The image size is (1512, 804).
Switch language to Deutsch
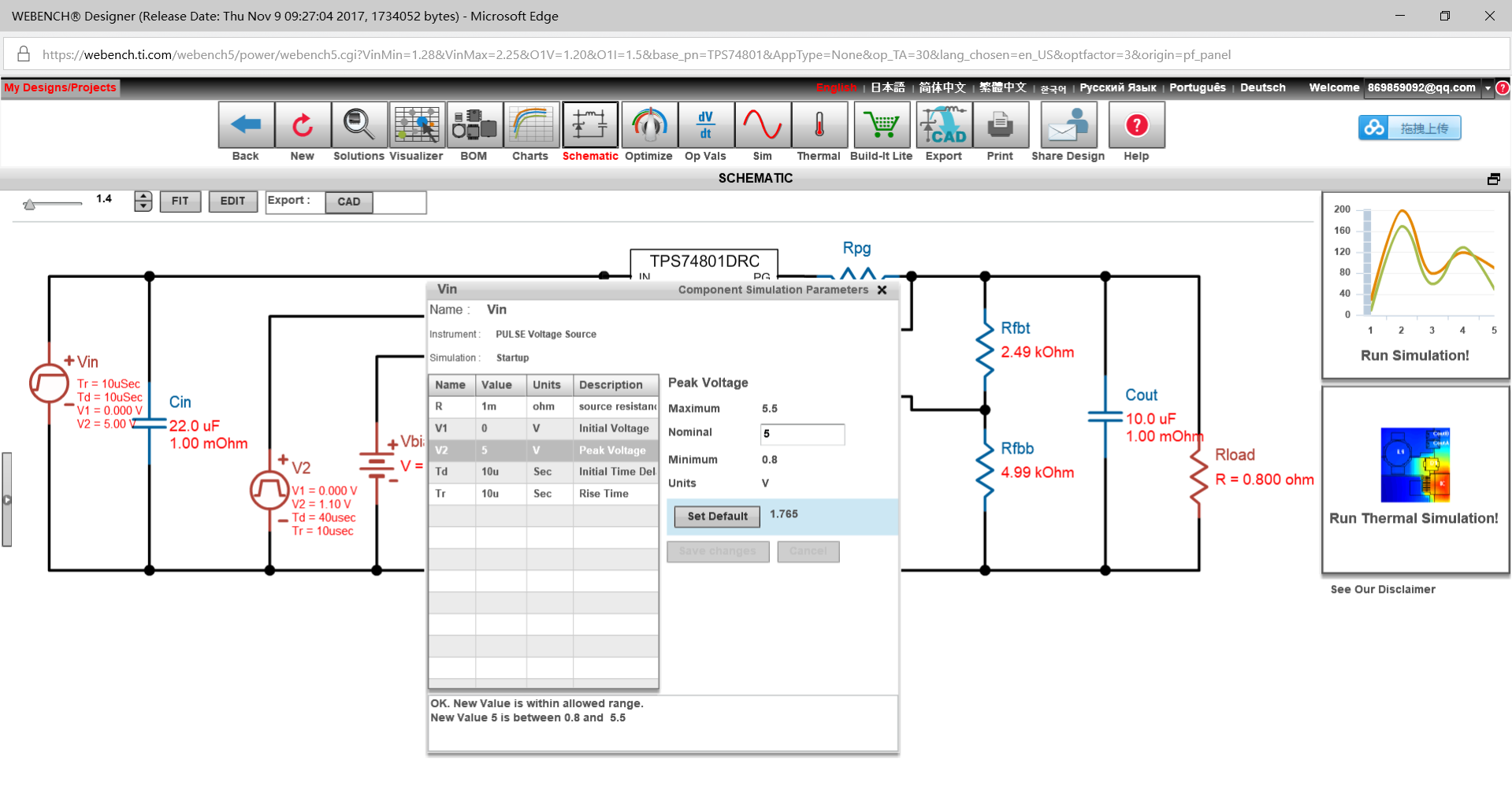[1263, 87]
